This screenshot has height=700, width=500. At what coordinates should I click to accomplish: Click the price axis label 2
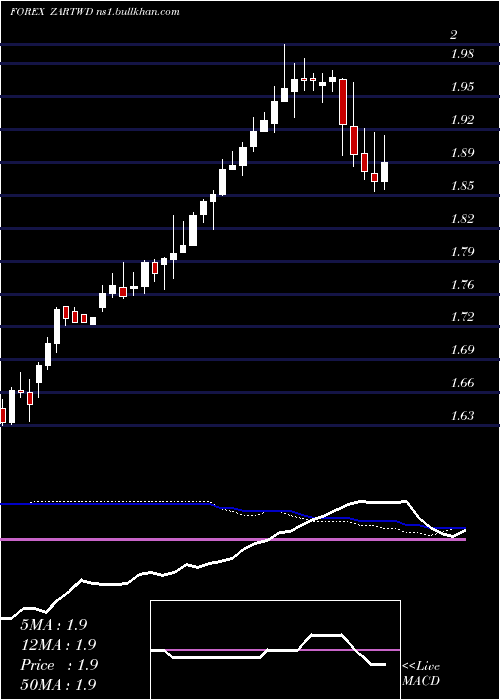[454, 35]
